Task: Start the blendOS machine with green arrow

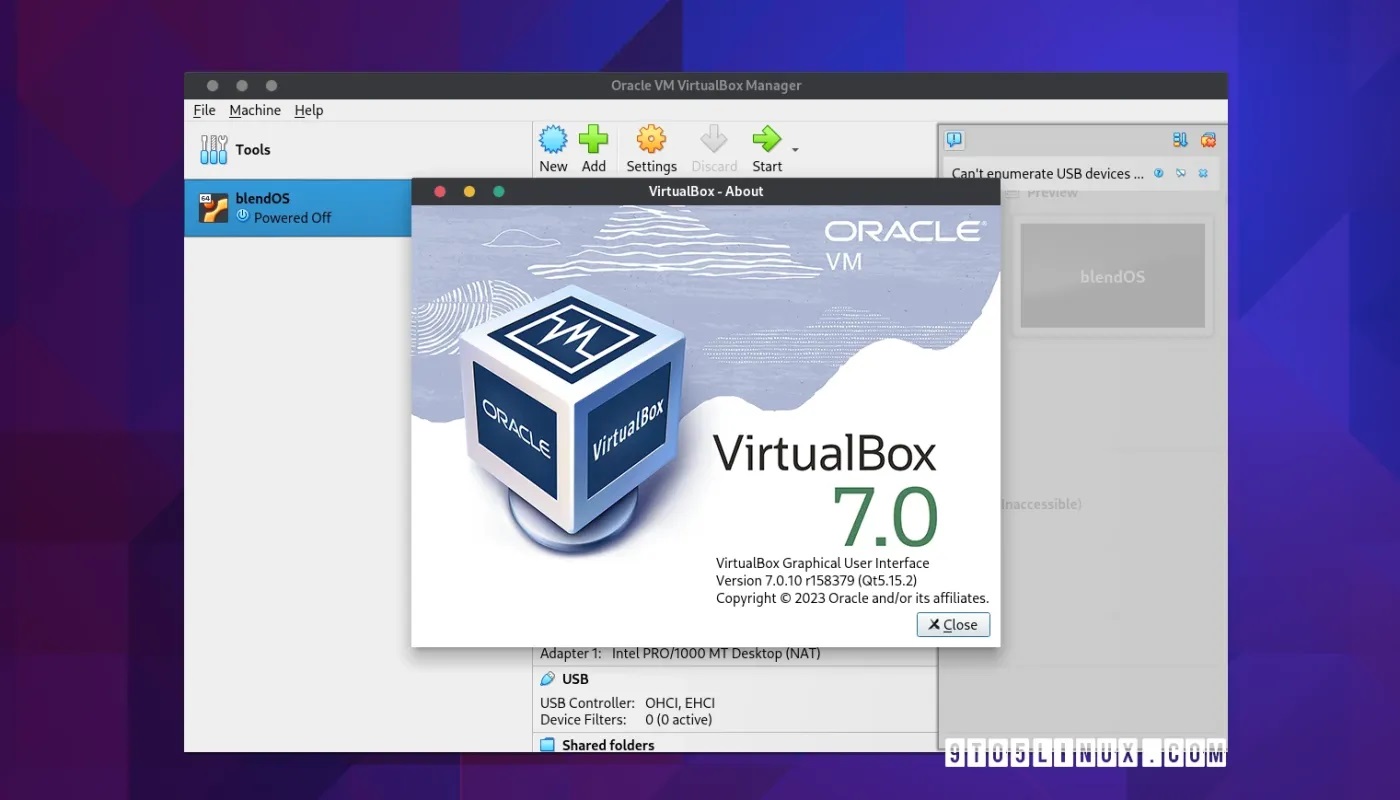Action: point(767,139)
